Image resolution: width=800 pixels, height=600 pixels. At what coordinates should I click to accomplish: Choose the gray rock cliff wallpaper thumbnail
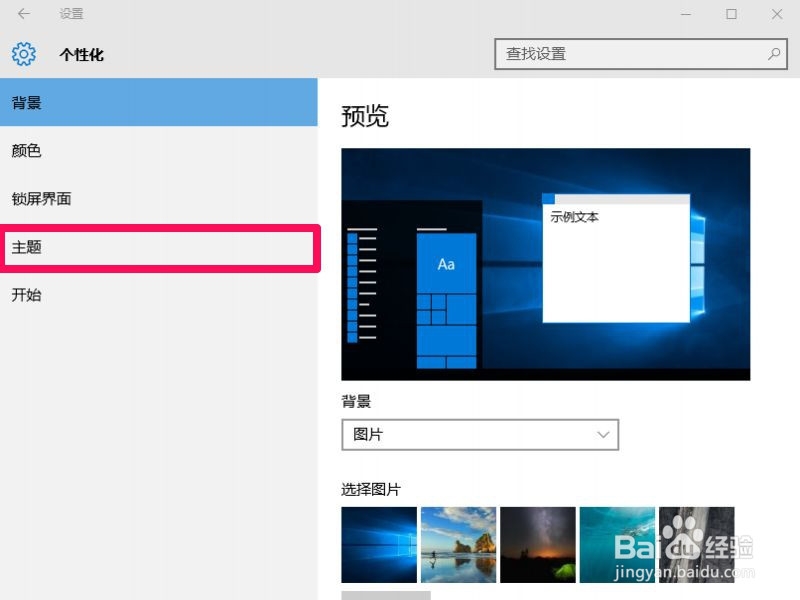tap(696, 544)
